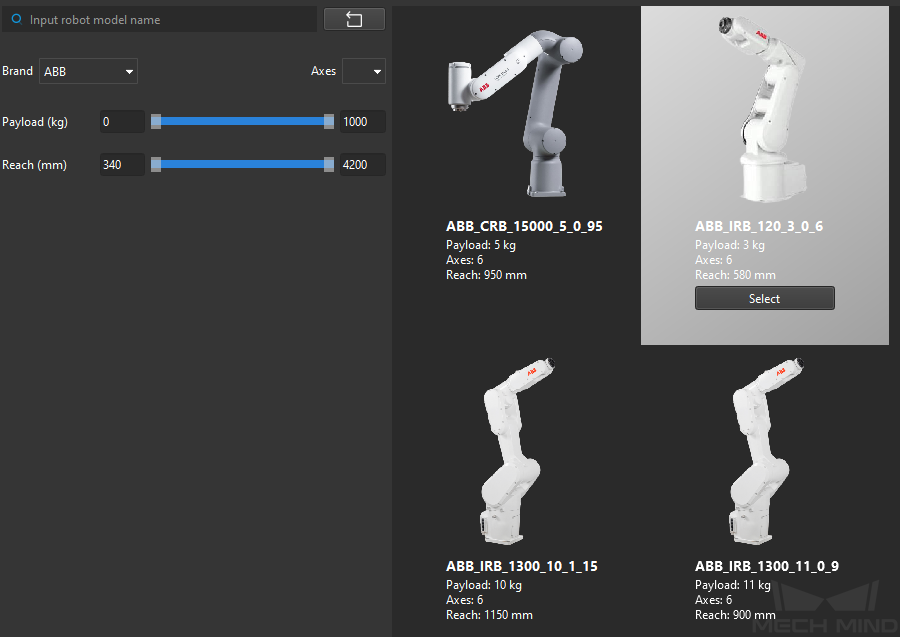Click the ABB_CRB_15000_5_0_95 model name
The width and height of the screenshot is (900, 637).
(x=524, y=227)
